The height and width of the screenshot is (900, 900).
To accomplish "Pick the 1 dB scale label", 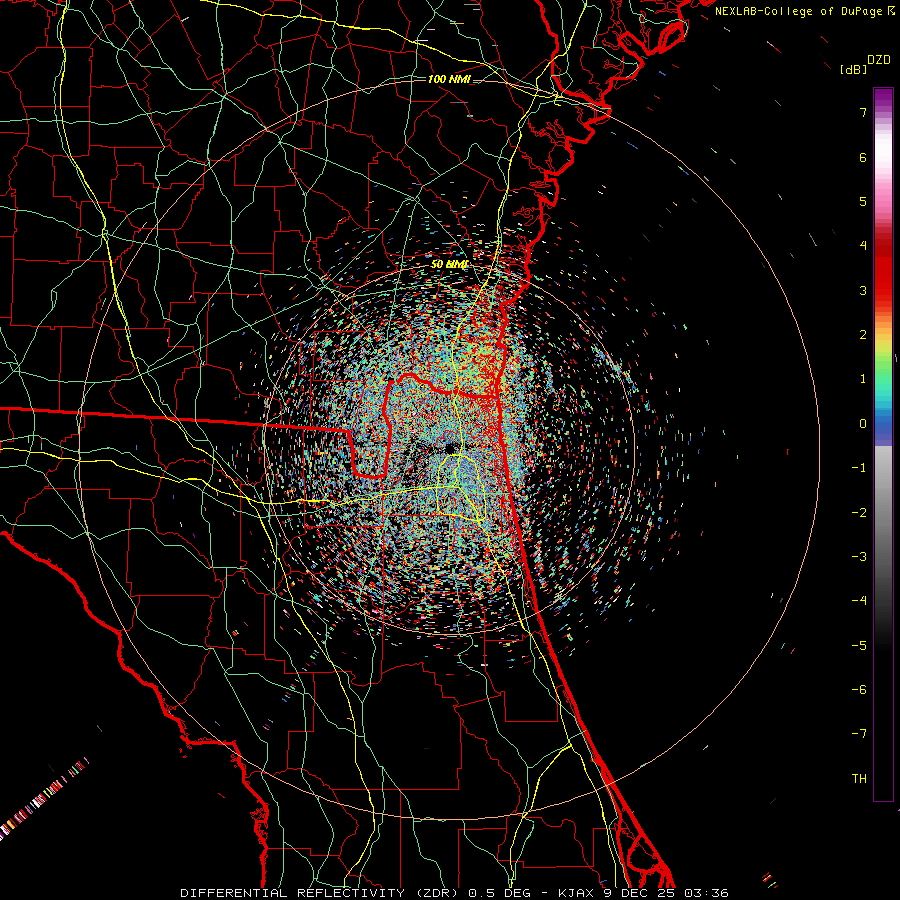I will tap(863, 379).
